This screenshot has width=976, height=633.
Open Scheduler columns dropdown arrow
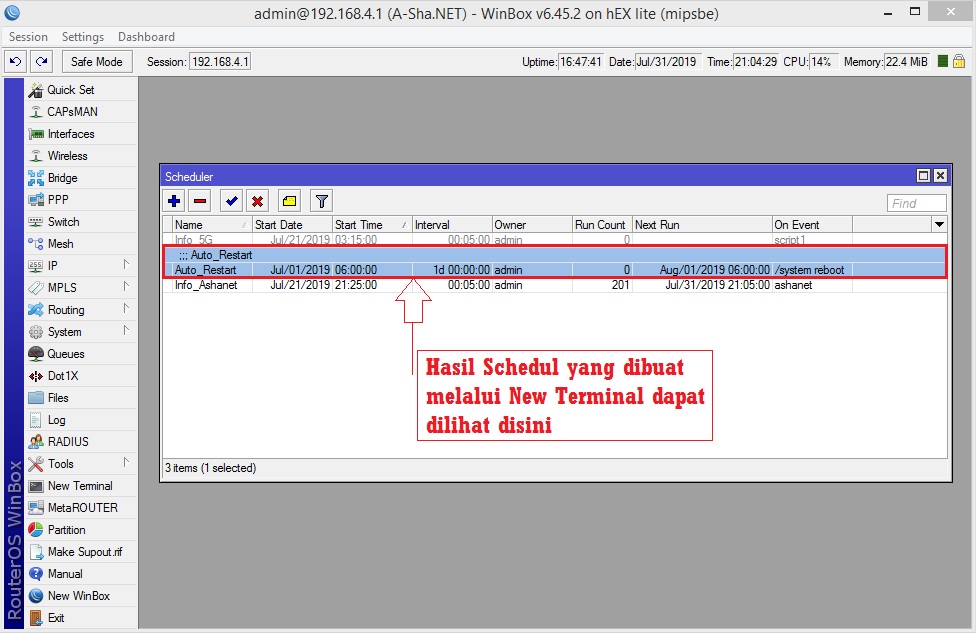point(939,224)
